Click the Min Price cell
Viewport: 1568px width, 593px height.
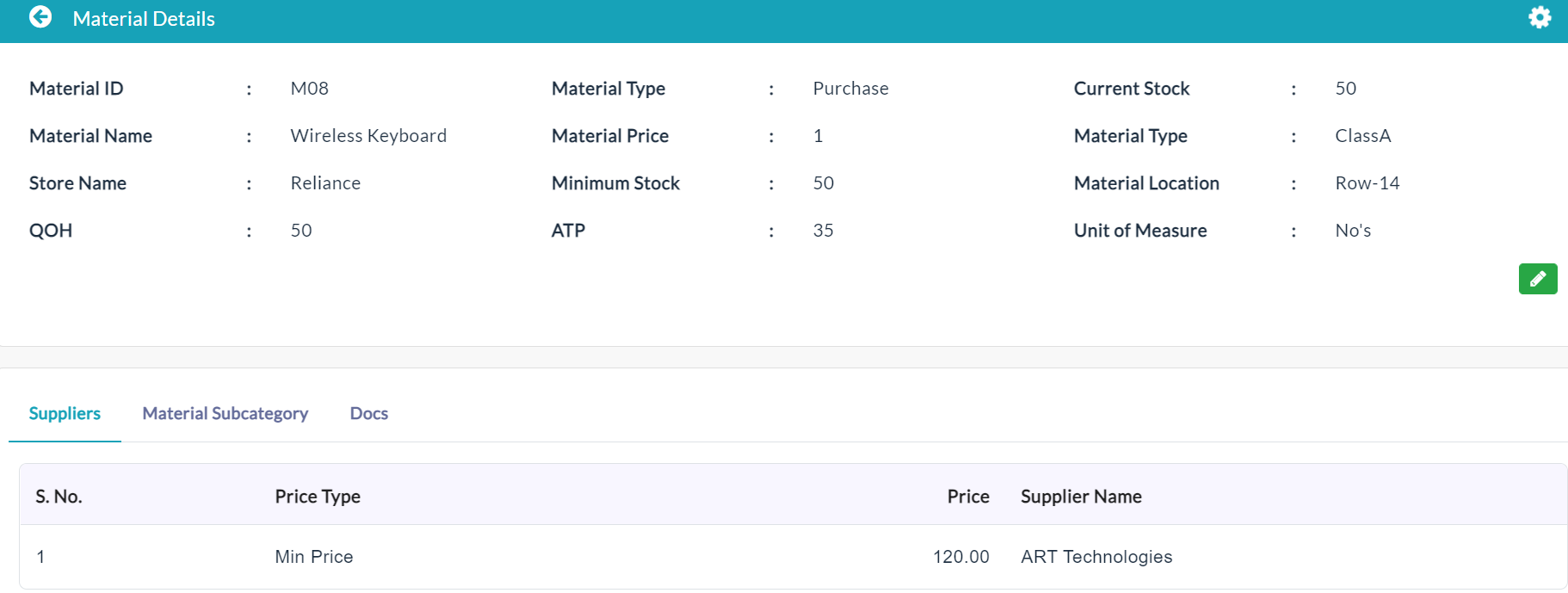pos(314,557)
